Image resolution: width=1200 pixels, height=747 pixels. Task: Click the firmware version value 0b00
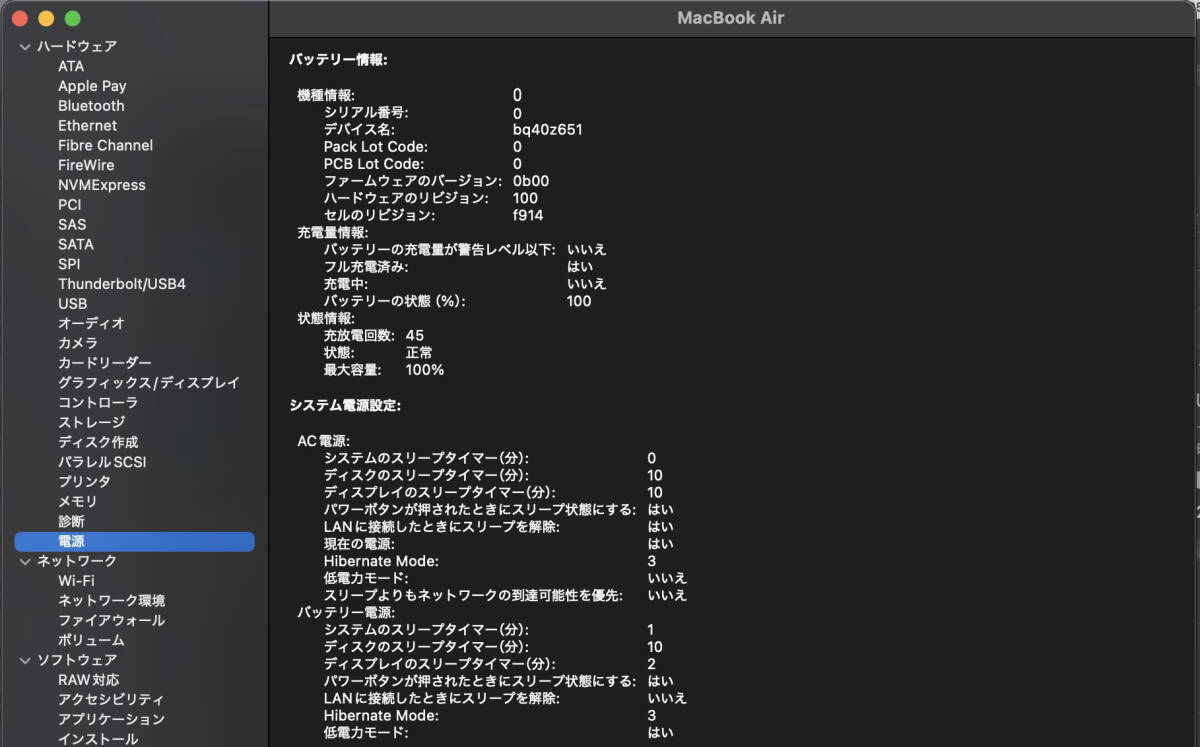point(531,181)
